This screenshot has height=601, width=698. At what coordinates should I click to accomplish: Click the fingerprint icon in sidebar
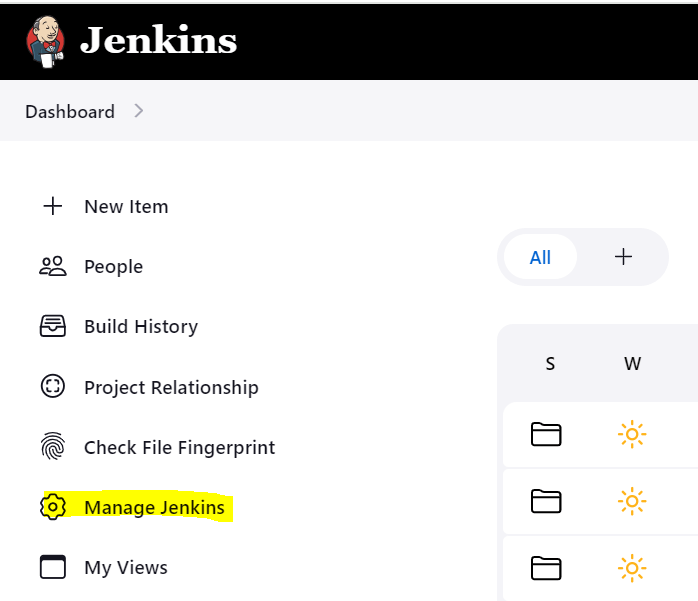pyautogui.click(x=52, y=447)
